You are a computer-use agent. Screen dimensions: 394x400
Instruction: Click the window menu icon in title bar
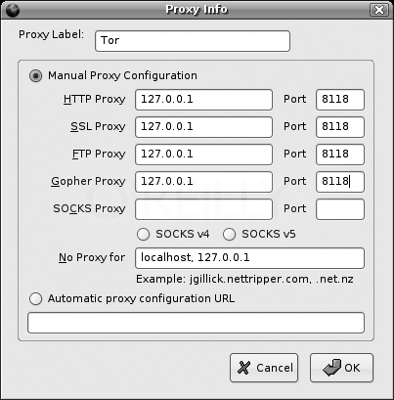coord(13,10)
